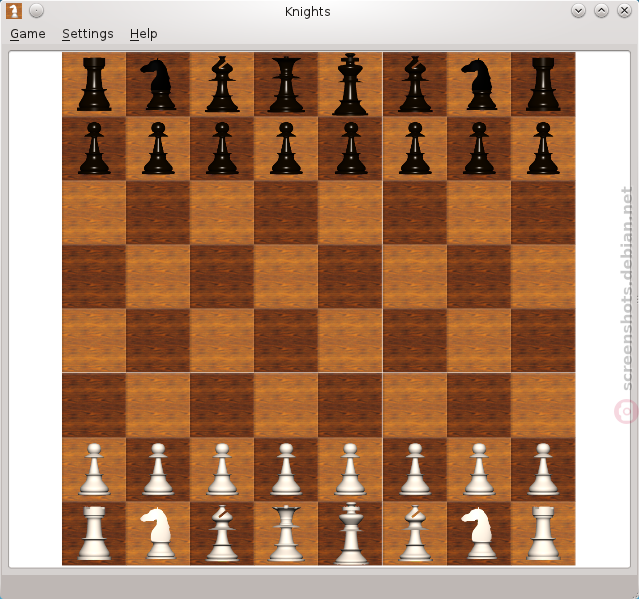Click the empty g4 square
Image resolution: width=639 pixels, height=599 pixels.
coord(479,341)
